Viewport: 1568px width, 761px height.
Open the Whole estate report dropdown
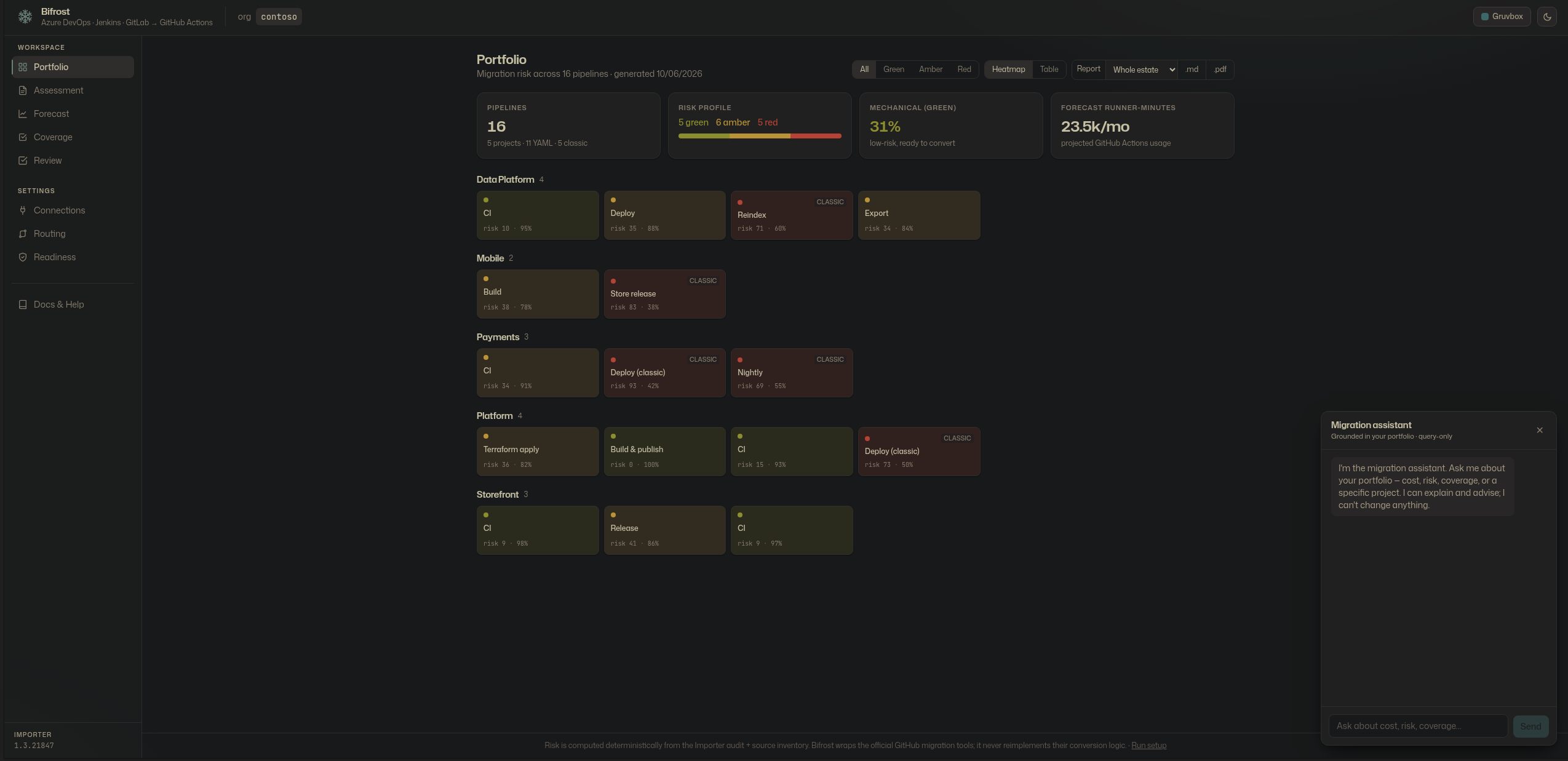point(1144,70)
